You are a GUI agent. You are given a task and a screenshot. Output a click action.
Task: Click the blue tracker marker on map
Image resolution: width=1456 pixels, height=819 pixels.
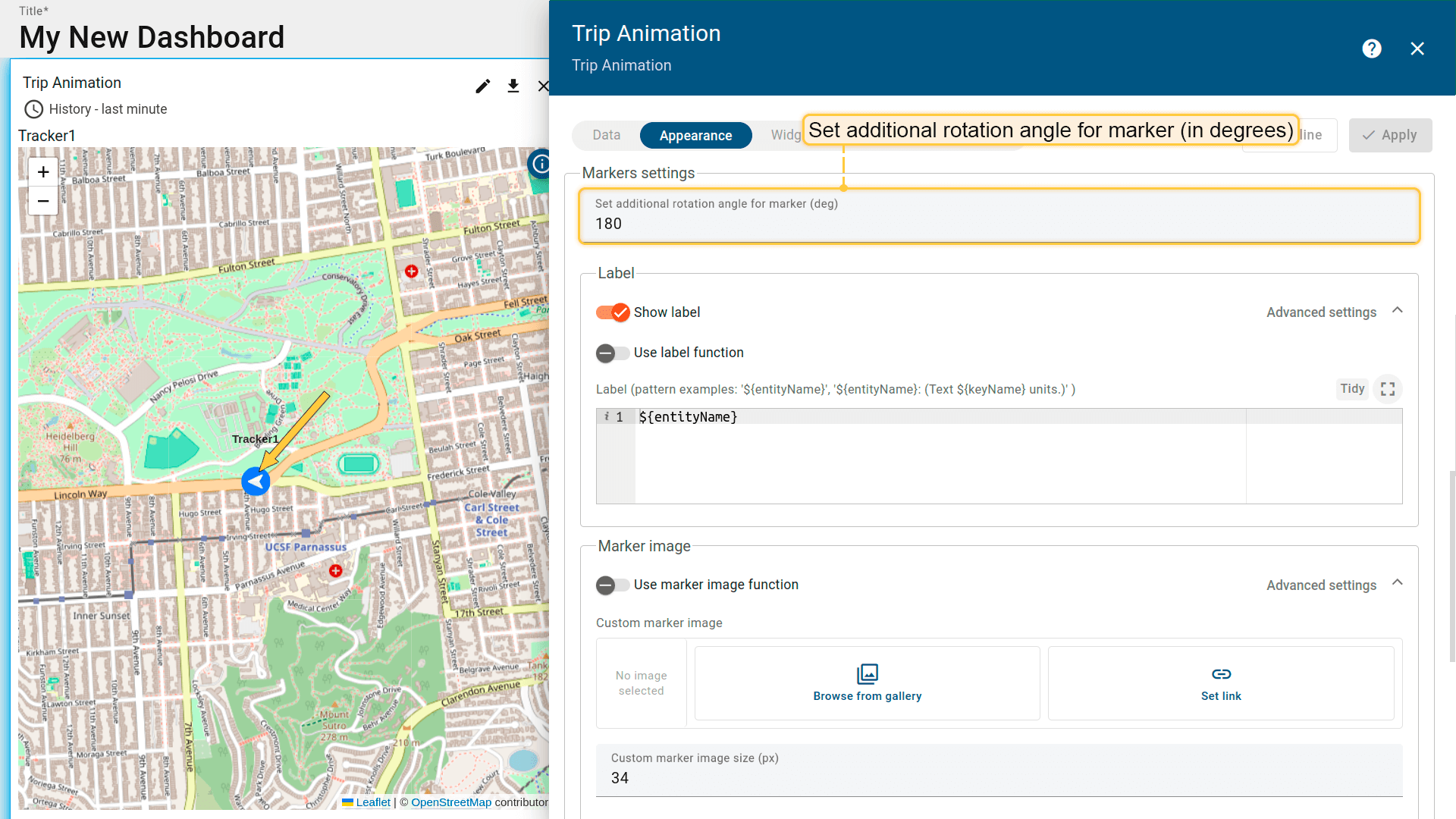[x=256, y=481]
